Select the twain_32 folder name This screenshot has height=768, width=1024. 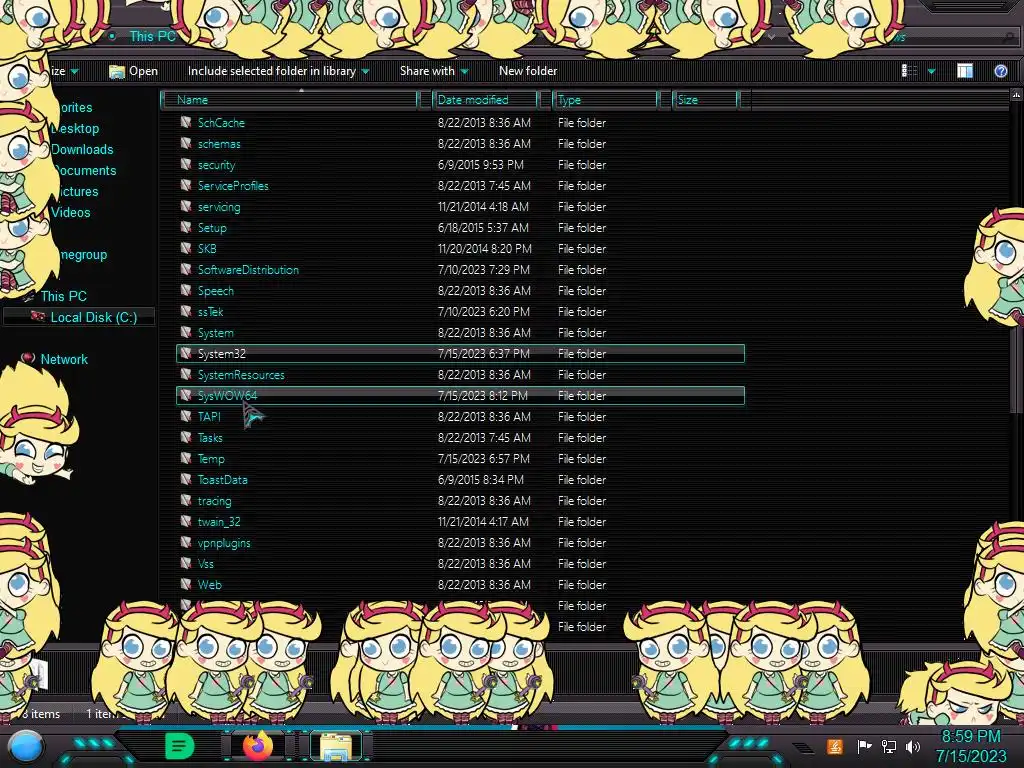point(219,522)
